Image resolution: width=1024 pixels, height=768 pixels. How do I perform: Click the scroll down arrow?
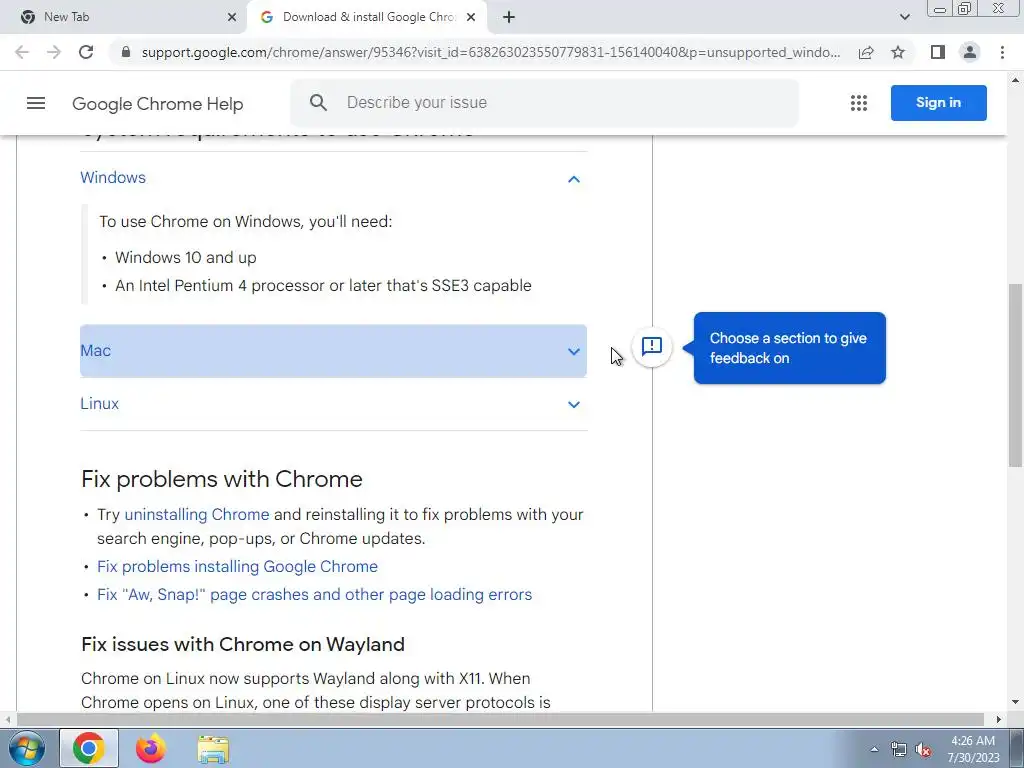pyautogui.click(x=1015, y=703)
